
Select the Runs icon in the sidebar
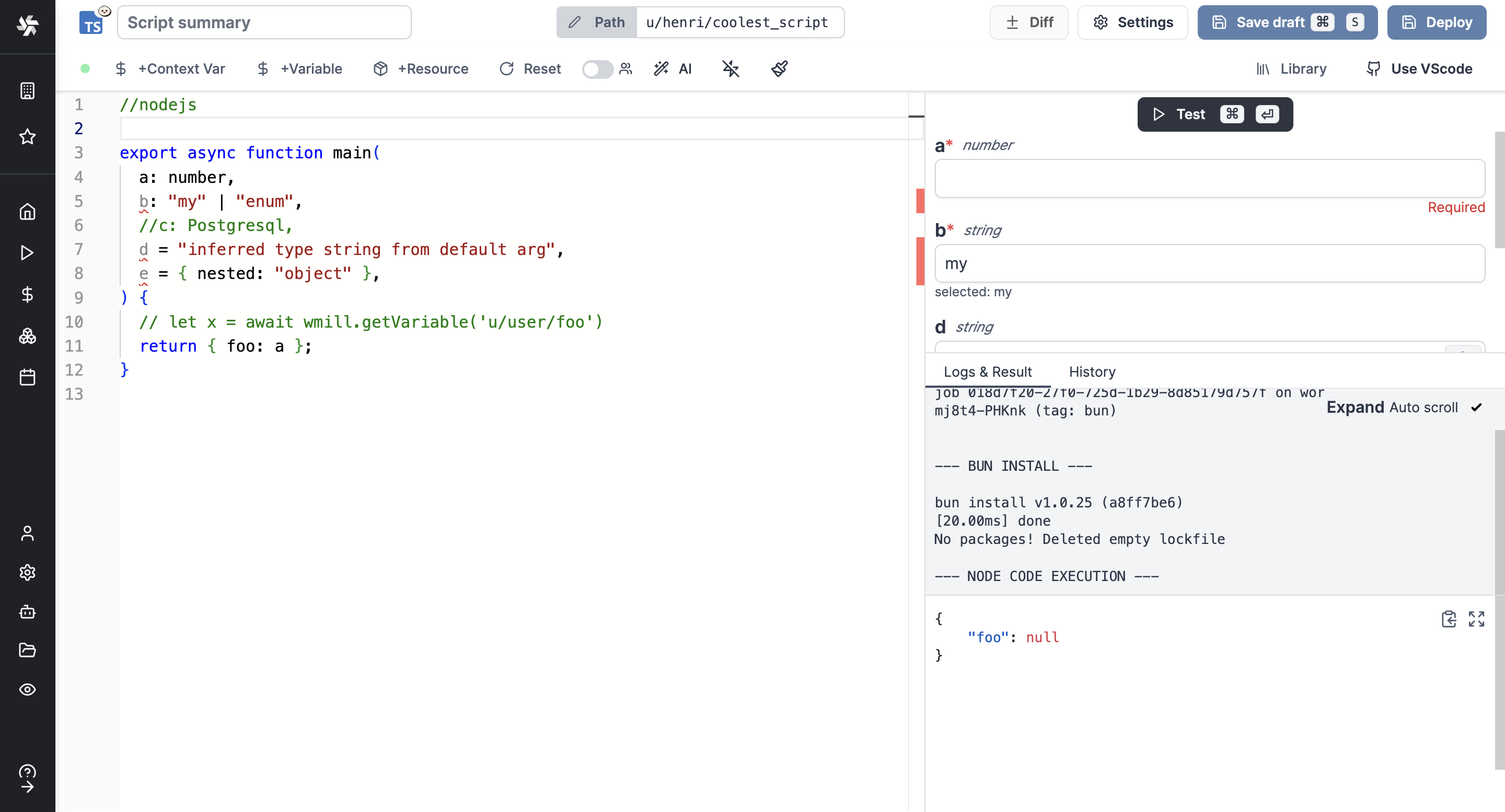[28, 252]
